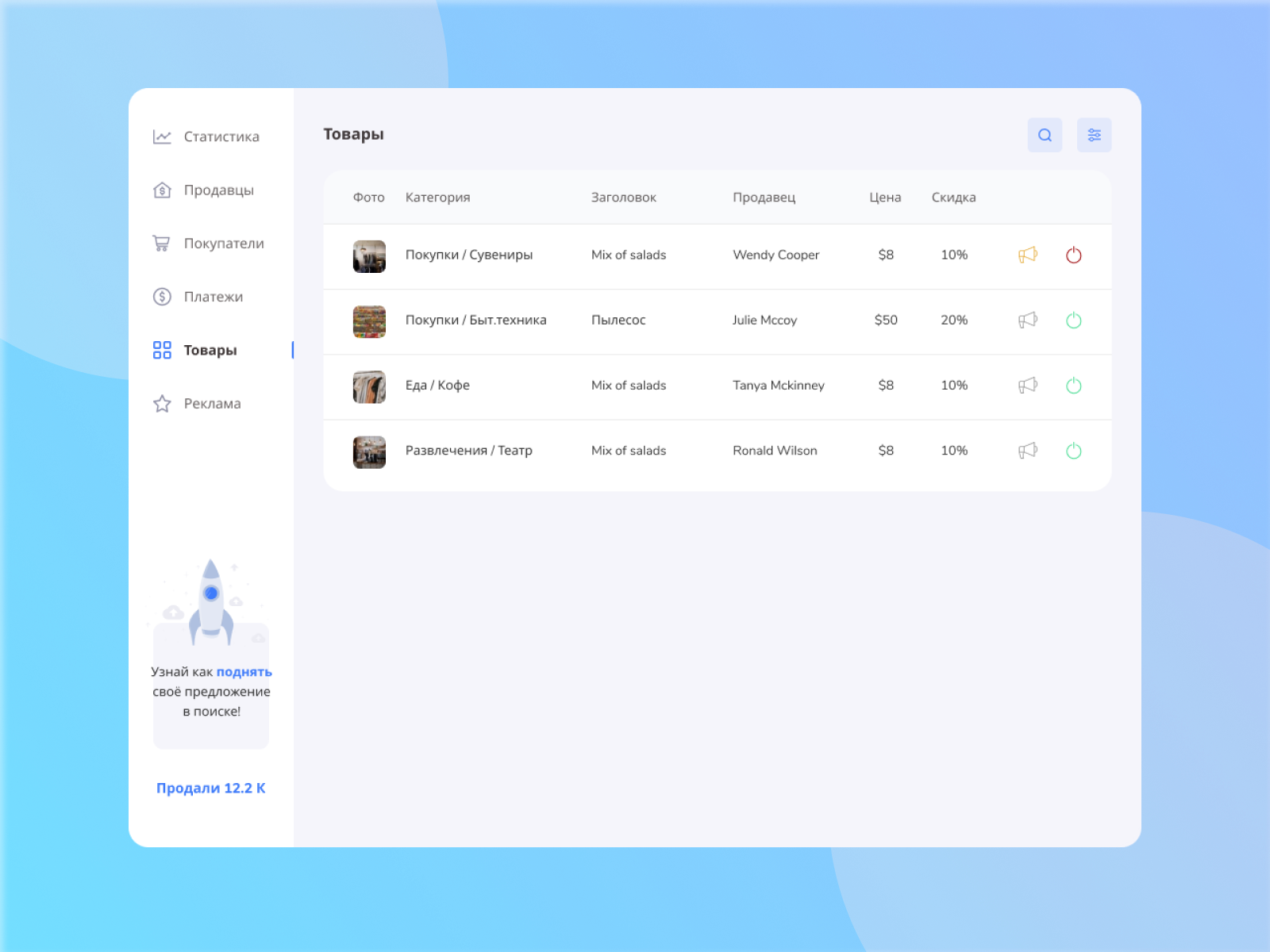Open the Покупки / Сувениры product thumbnail
Viewport: 1270px width, 952px height.
pos(369,256)
